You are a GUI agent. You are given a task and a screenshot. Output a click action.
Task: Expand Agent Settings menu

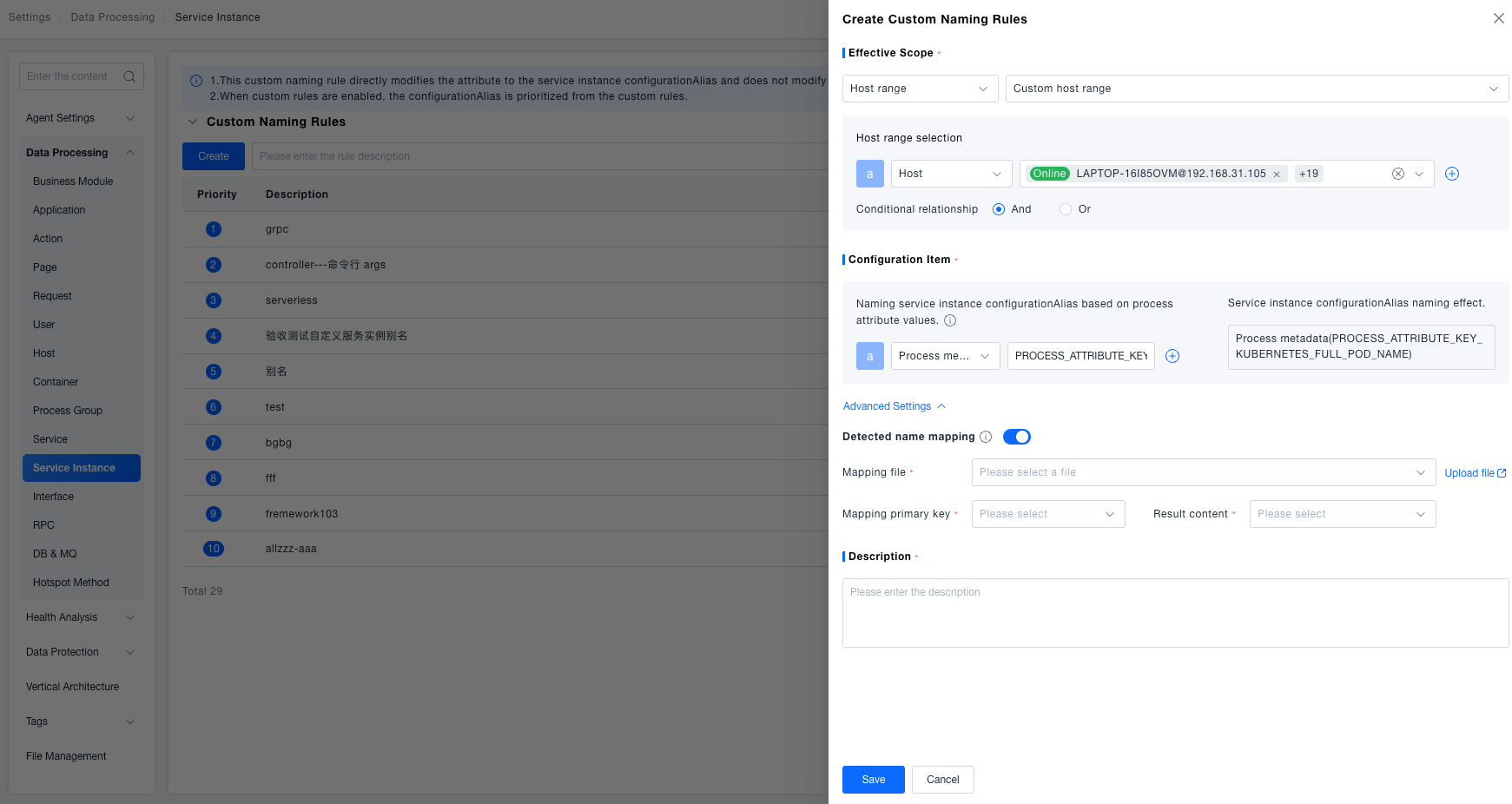pyautogui.click(x=80, y=118)
